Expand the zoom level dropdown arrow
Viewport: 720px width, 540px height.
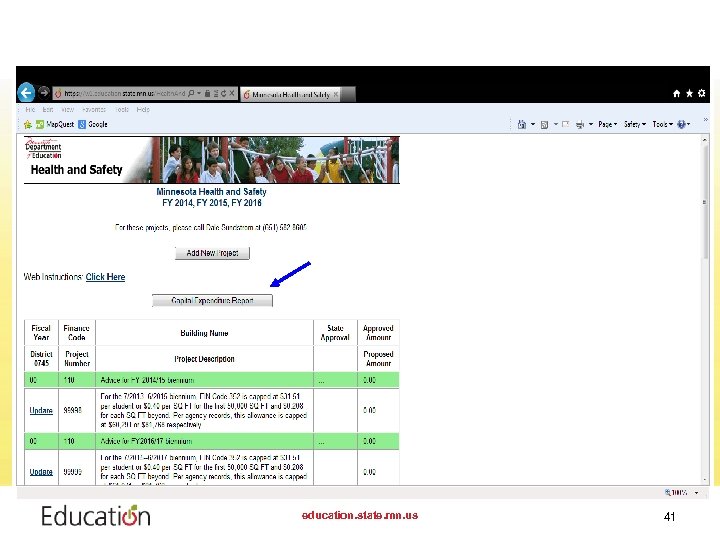[x=697, y=493]
